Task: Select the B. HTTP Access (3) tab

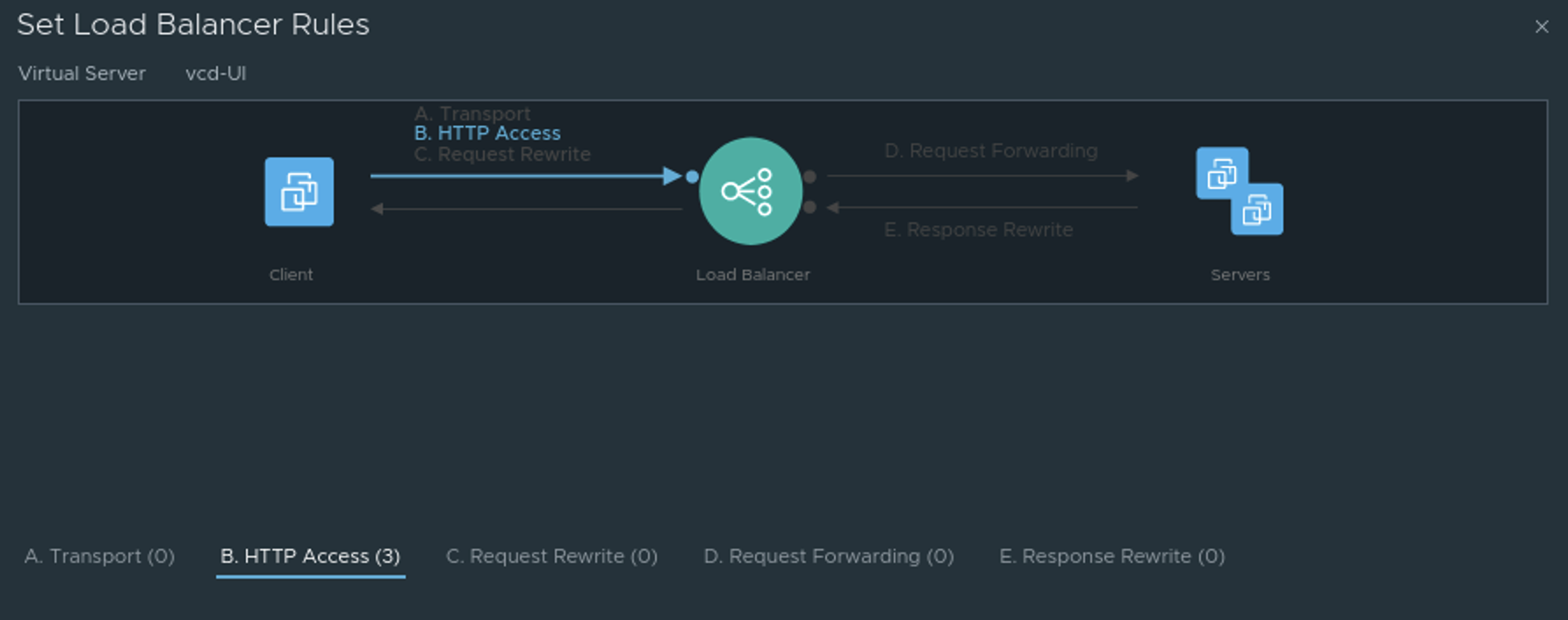Action: (x=311, y=556)
